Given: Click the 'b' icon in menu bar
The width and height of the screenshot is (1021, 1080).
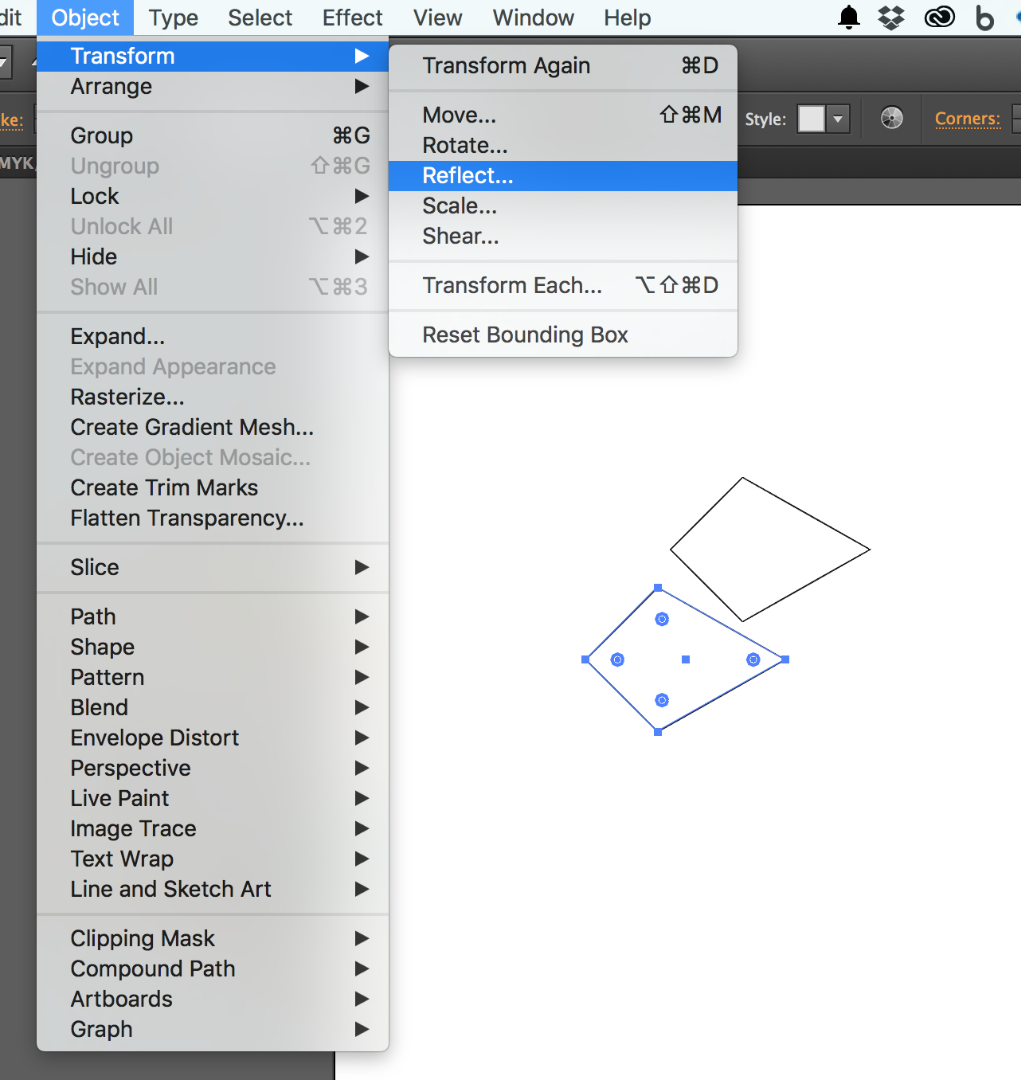Looking at the screenshot, I should (x=985, y=18).
